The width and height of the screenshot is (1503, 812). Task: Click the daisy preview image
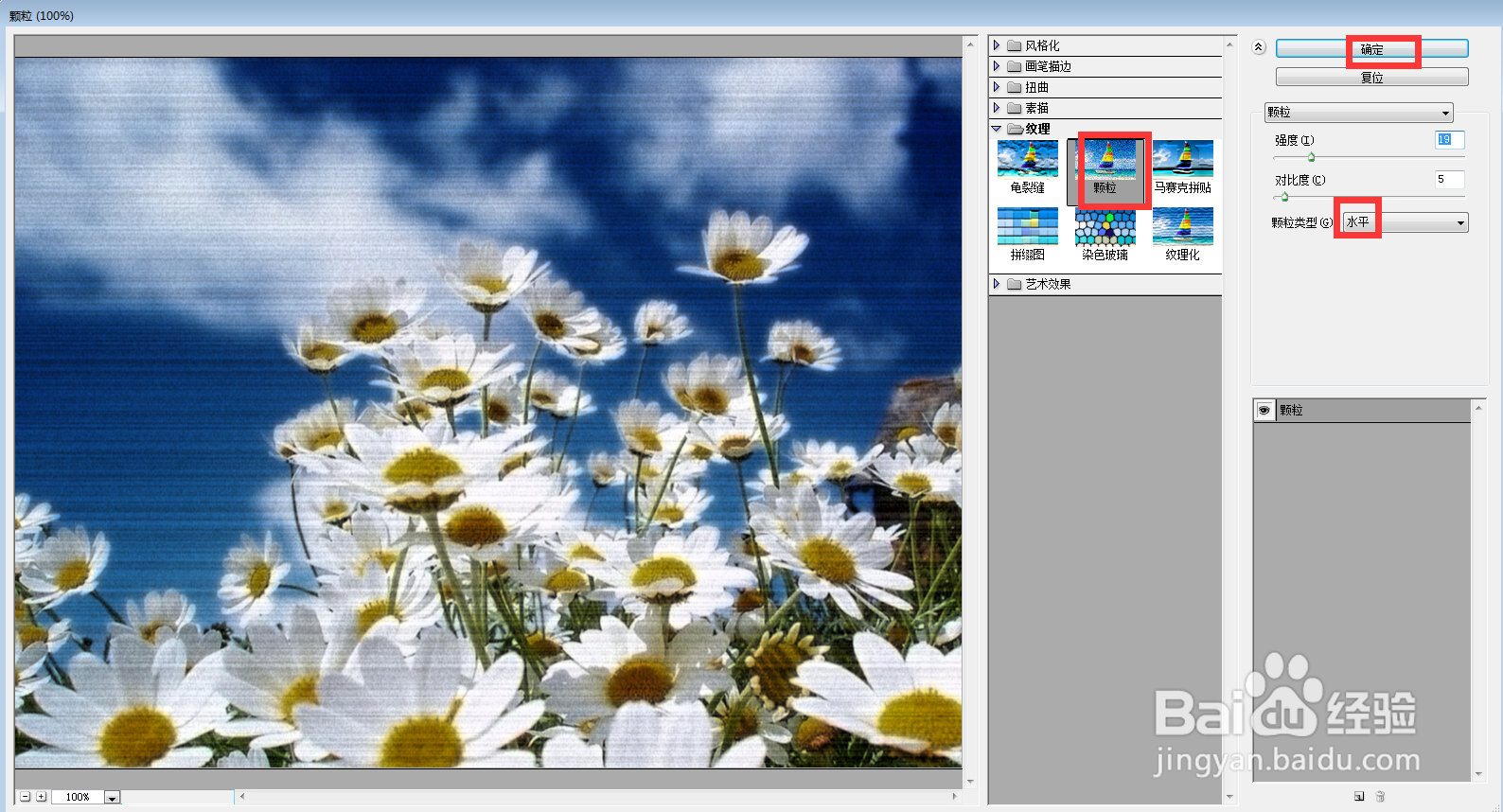[x=488, y=413]
